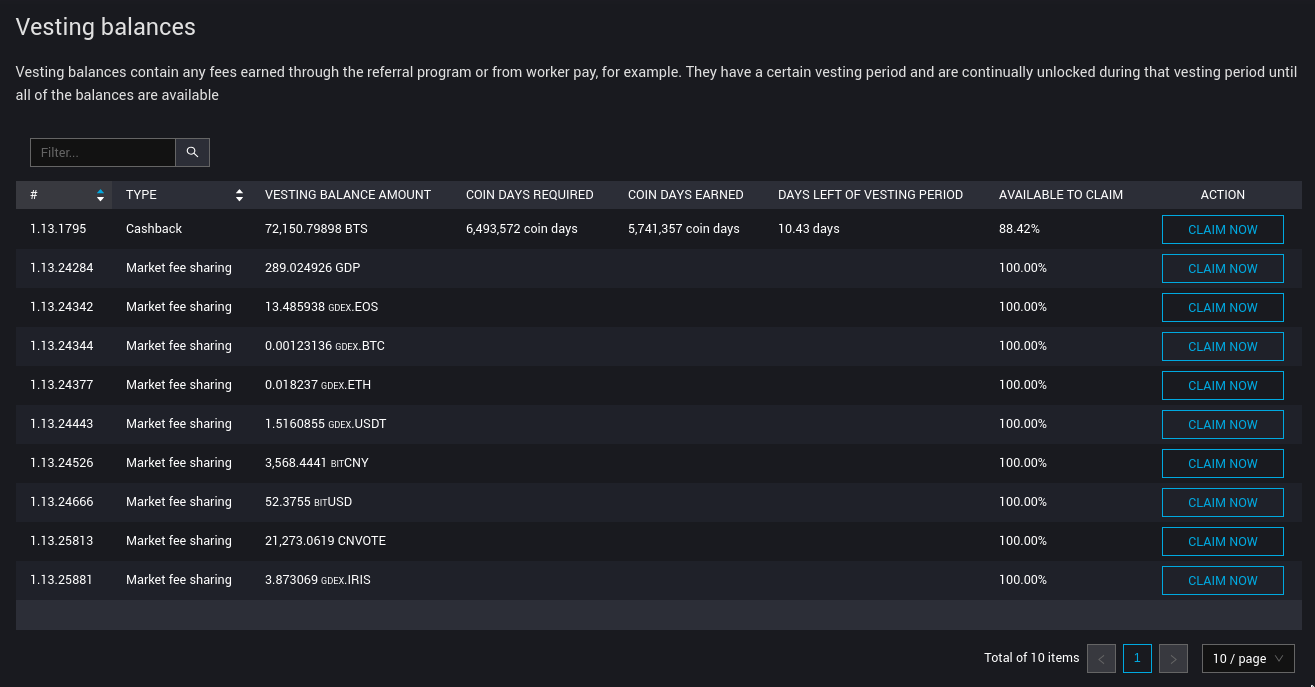Claim now for bitUSD balance
Screen dimensions: 1315x687
[x=1222, y=502]
